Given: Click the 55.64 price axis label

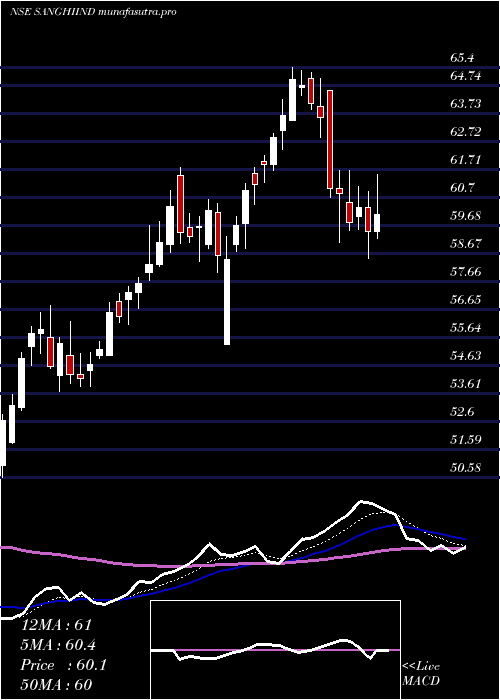Looking at the screenshot, I should point(466,328).
